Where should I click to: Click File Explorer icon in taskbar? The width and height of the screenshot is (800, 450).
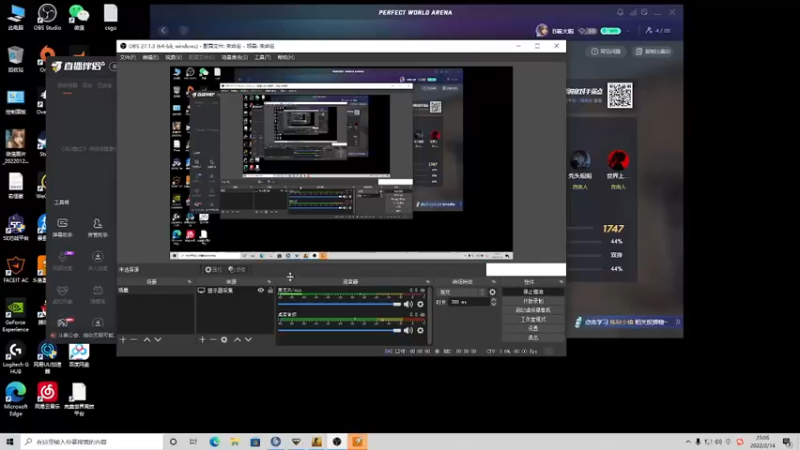235,441
